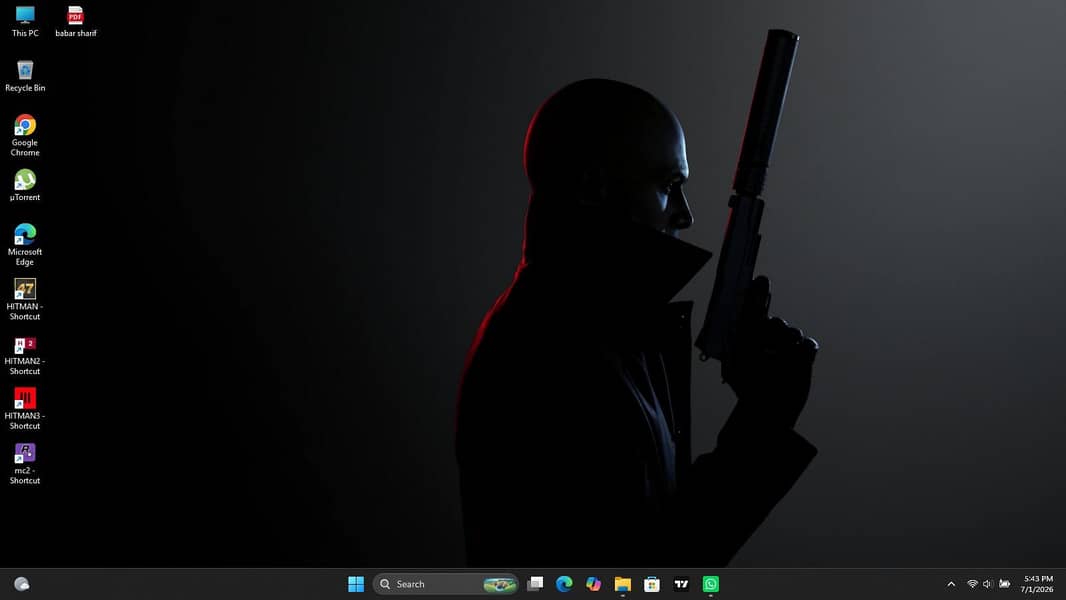
Task: Select the HITMAN - Shortcut icon
Action: (25, 299)
